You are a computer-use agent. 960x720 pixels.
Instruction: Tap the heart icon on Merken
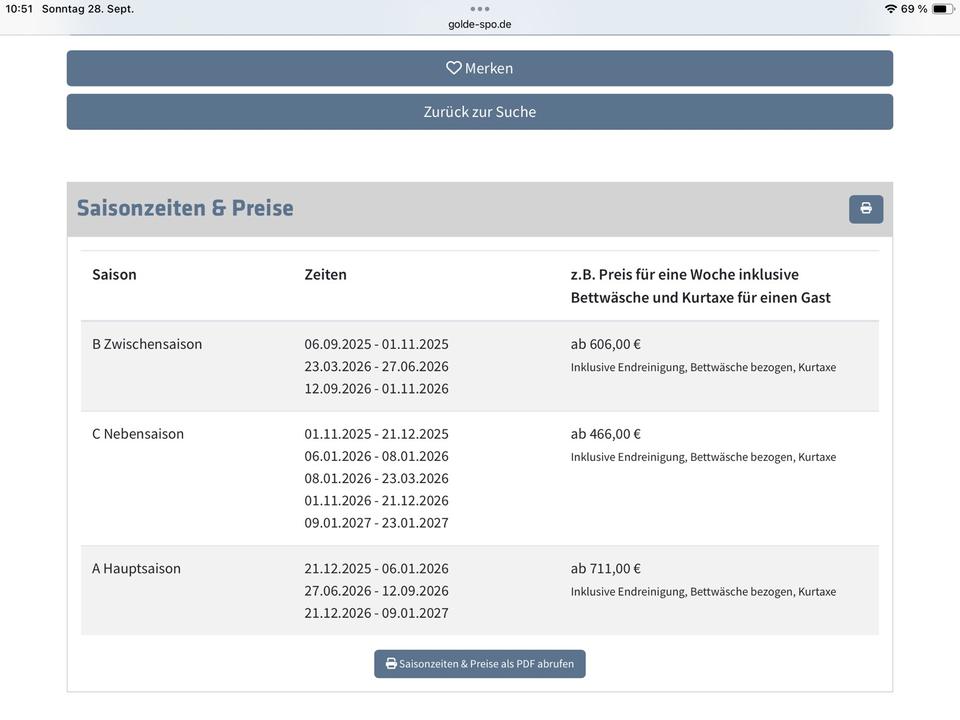click(x=454, y=68)
